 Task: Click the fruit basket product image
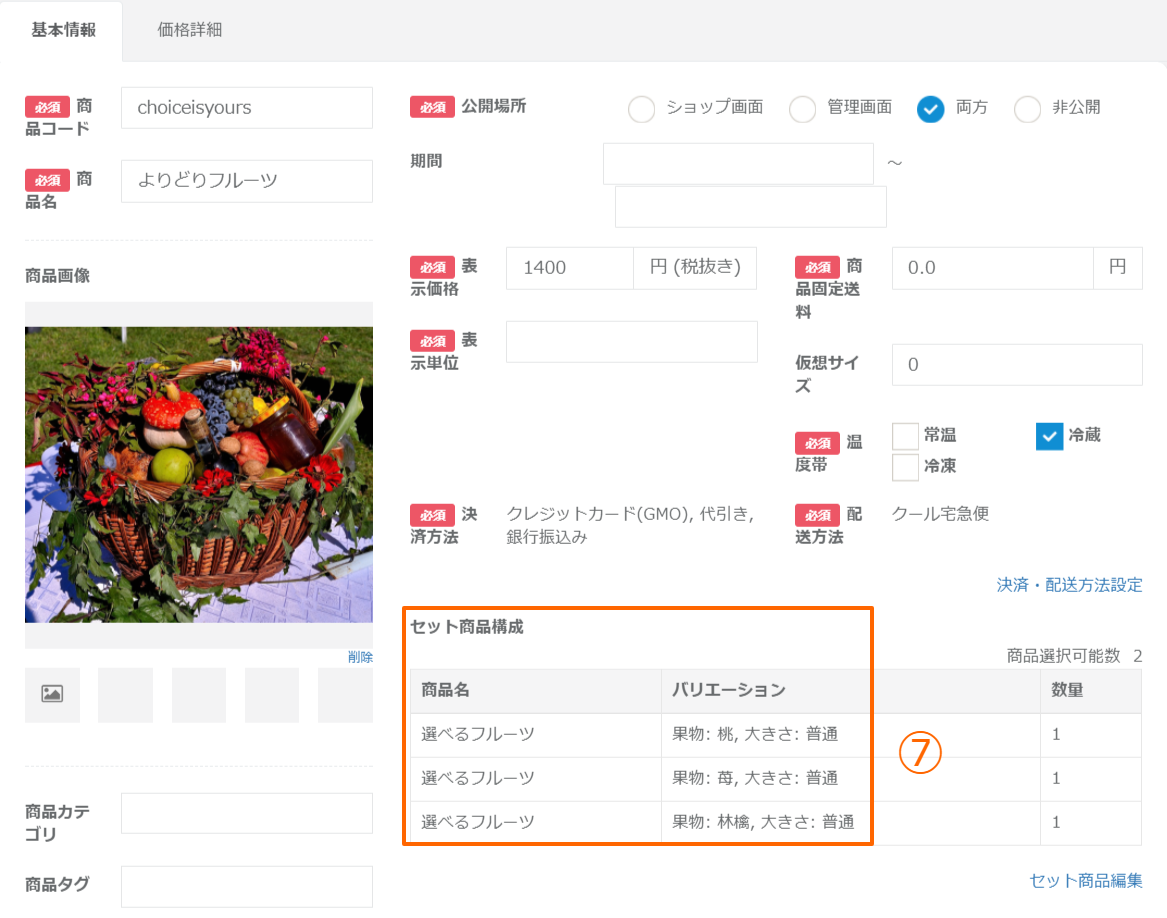(x=198, y=475)
